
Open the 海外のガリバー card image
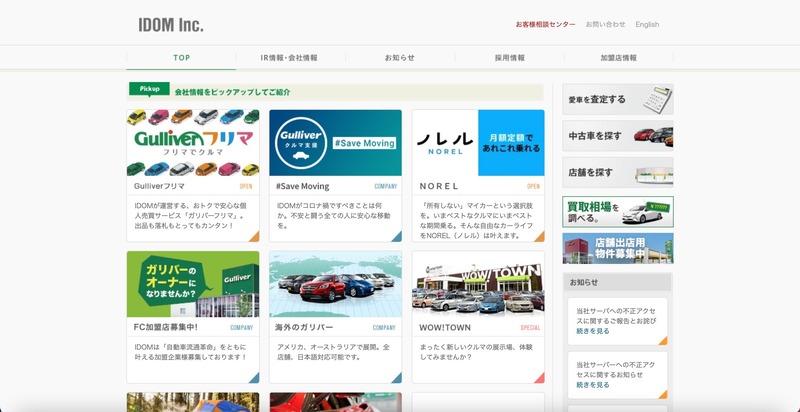[x=335, y=284]
